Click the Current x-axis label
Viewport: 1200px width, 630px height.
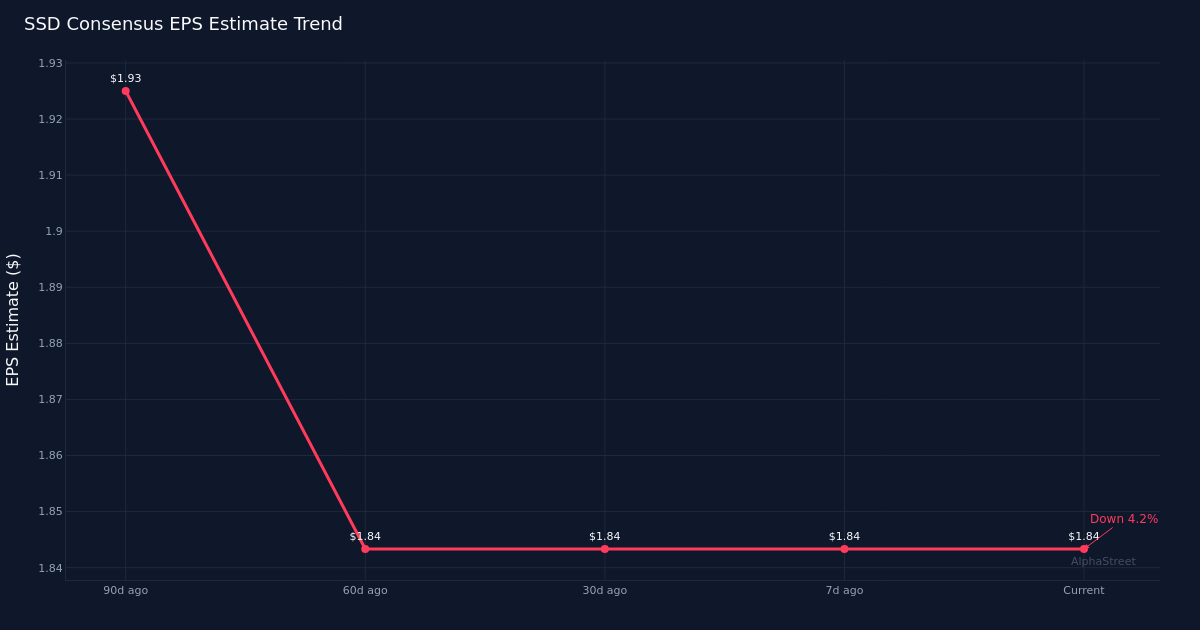click(x=1083, y=591)
